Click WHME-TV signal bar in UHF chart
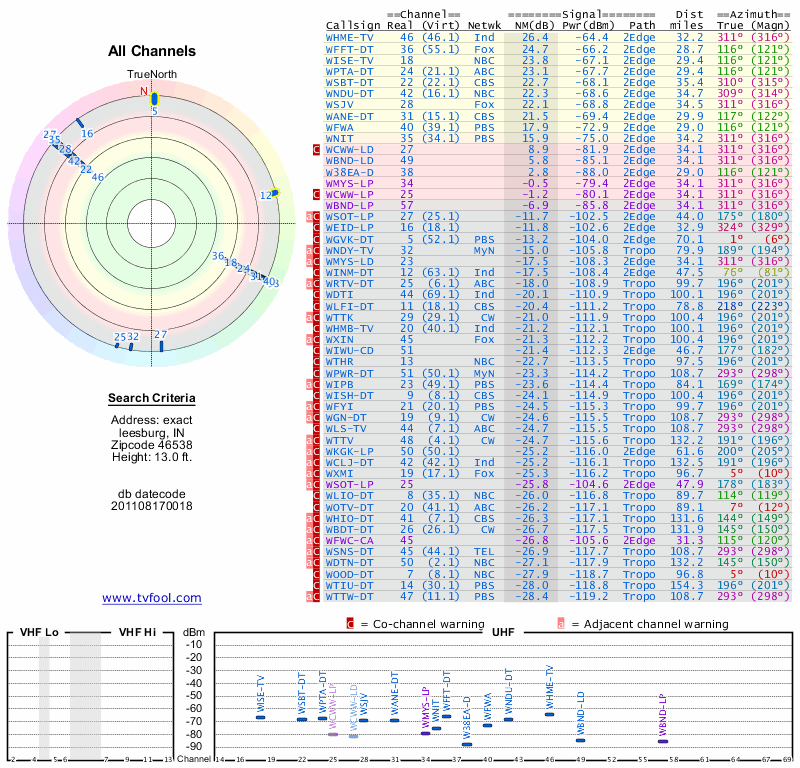This screenshot has height=768, width=800. 549,714
